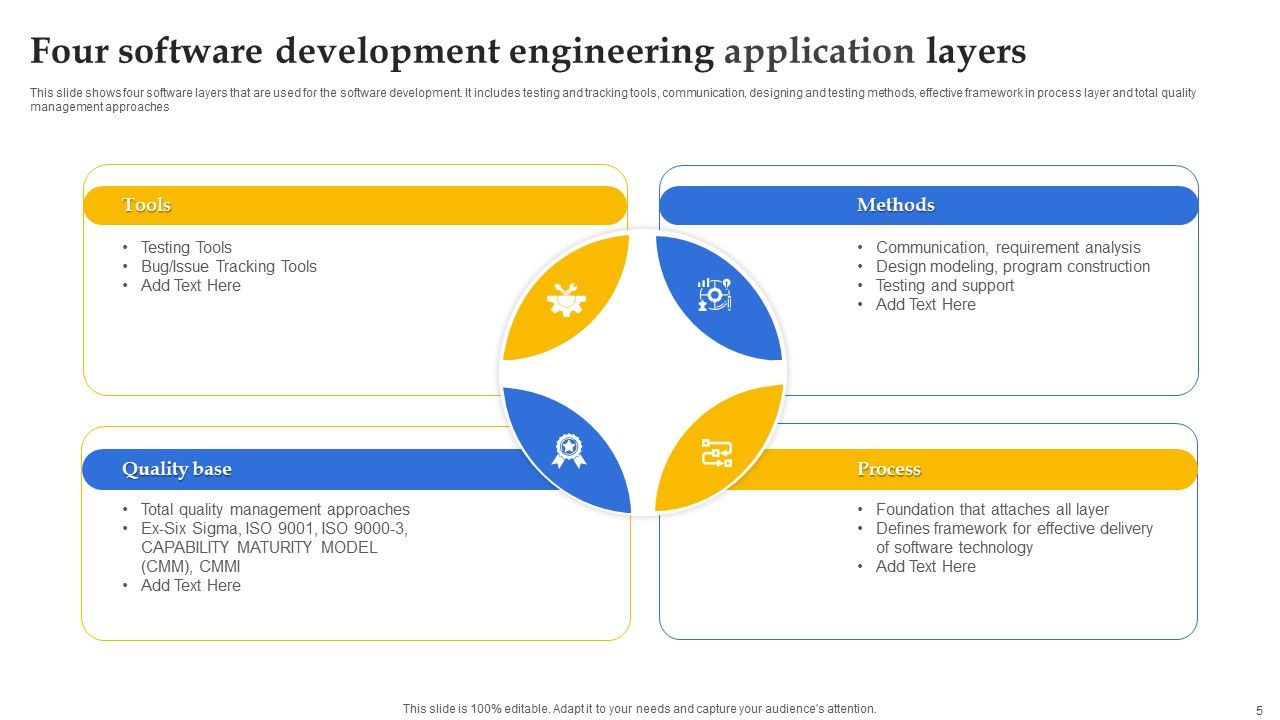This screenshot has width=1280, height=720.
Task: Click the Bug/Issue Tracking Tools bullet
Action: tap(229, 266)
